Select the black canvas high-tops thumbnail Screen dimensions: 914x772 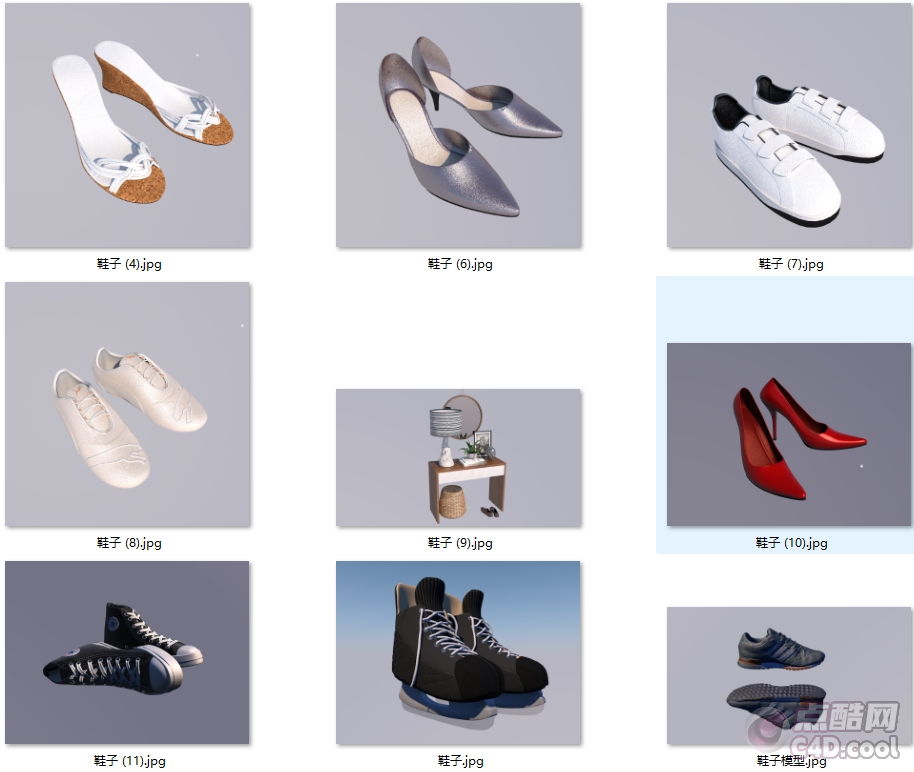(127, 652)
